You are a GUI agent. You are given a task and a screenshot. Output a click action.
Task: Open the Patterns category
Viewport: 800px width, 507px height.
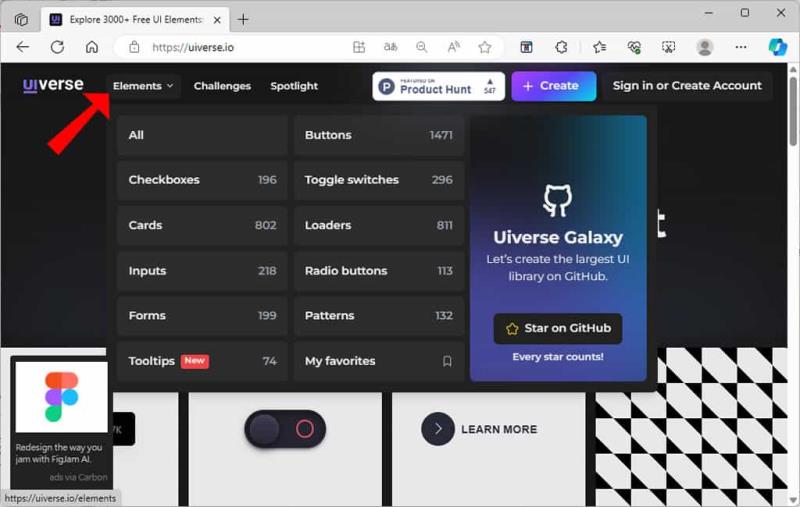pos(379,316)
